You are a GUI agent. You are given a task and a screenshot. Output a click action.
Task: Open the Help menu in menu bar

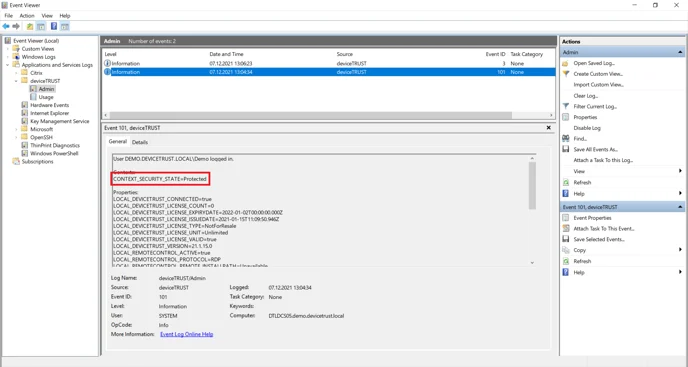pos(65,15)
